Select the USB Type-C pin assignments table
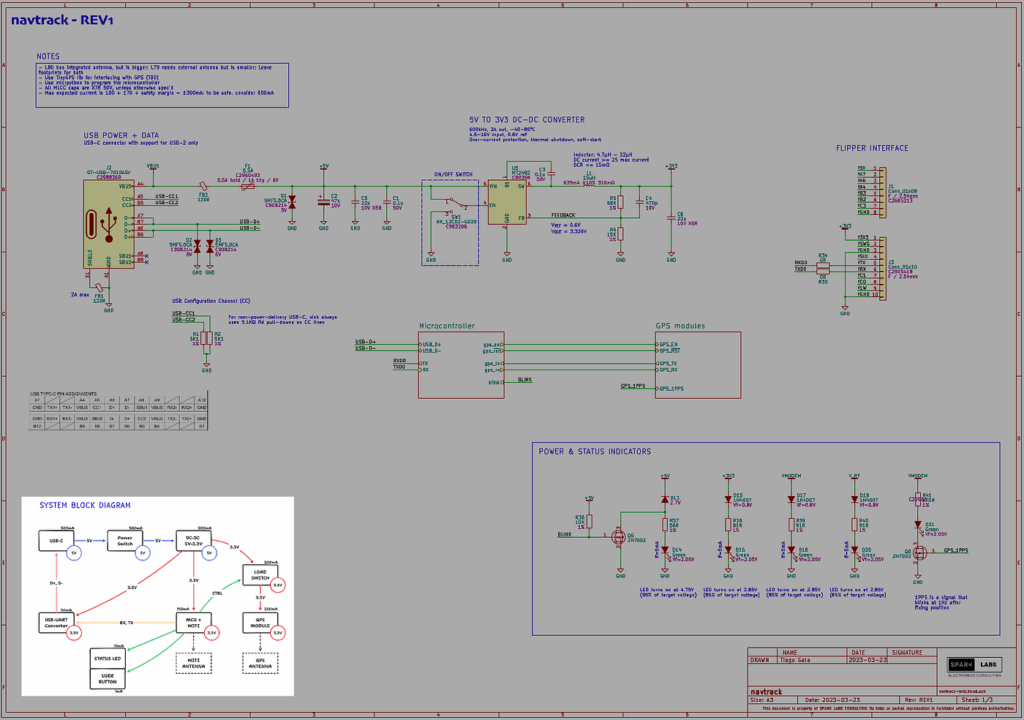This screenshot has height=720, width=1024. 118,412
